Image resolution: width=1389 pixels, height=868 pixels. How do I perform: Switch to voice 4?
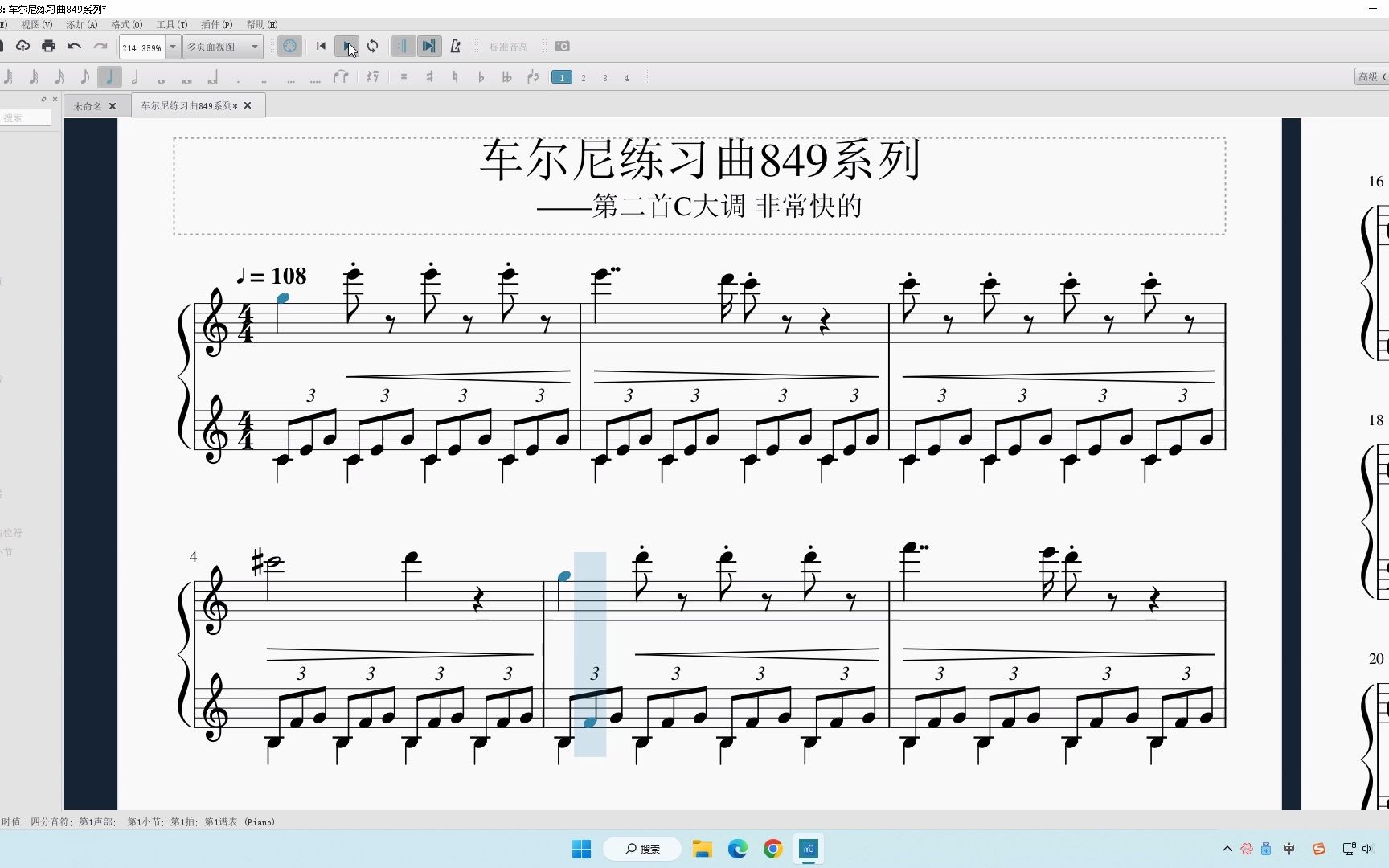click(627, 78)
